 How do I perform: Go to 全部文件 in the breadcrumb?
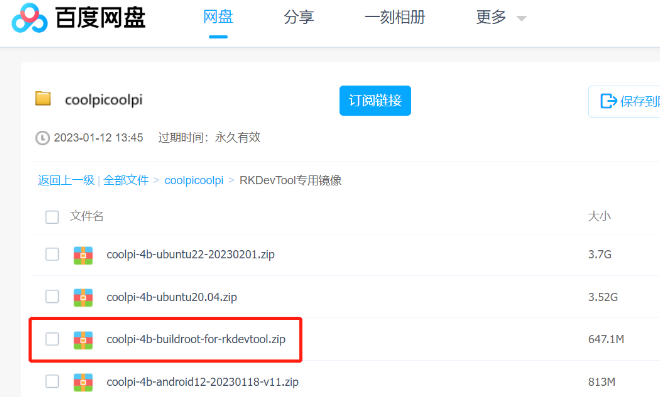point(126,180)
